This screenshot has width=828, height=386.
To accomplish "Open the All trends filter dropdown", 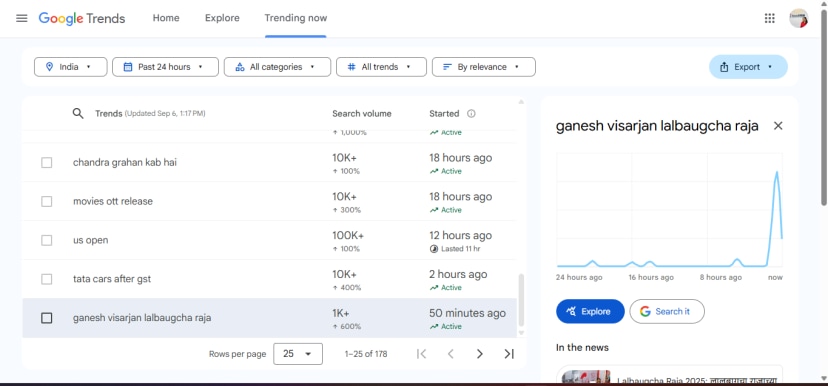I will 381,67.
